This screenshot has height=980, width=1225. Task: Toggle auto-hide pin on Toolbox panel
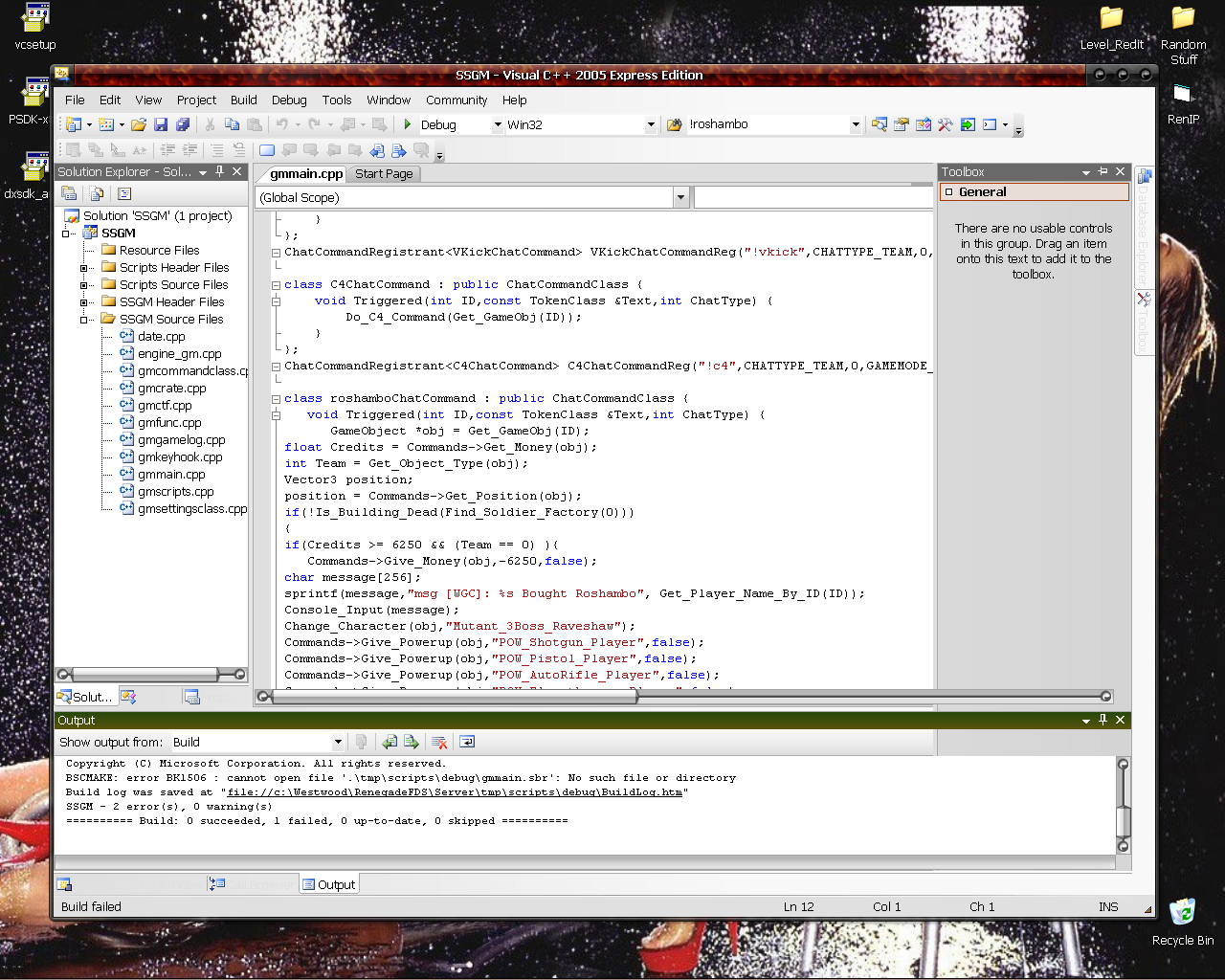point(1102,171)
